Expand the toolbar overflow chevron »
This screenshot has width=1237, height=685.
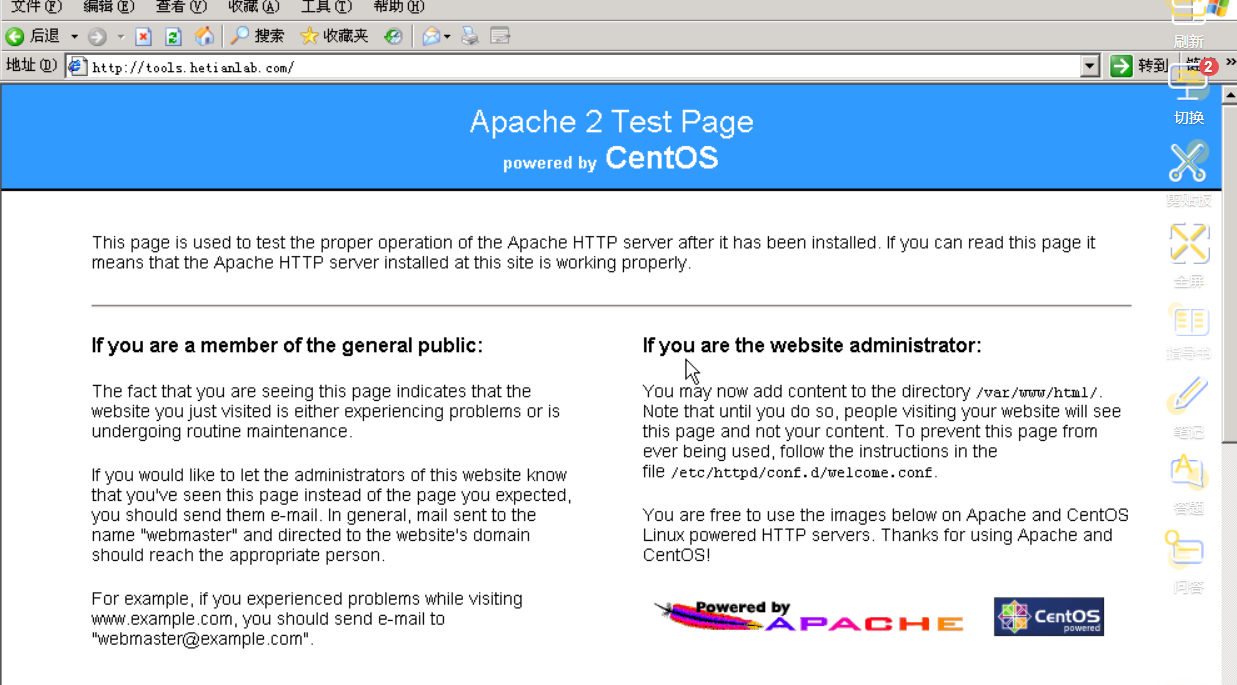pos(1230,62)
